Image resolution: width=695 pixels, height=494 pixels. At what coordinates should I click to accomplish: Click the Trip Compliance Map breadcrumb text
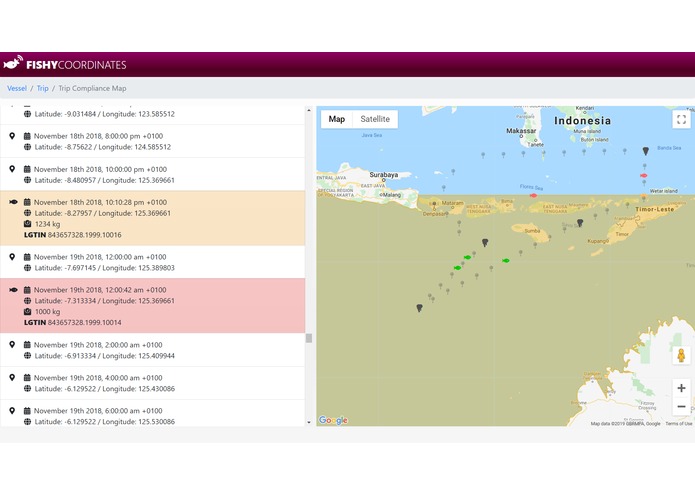click(92, 88)
